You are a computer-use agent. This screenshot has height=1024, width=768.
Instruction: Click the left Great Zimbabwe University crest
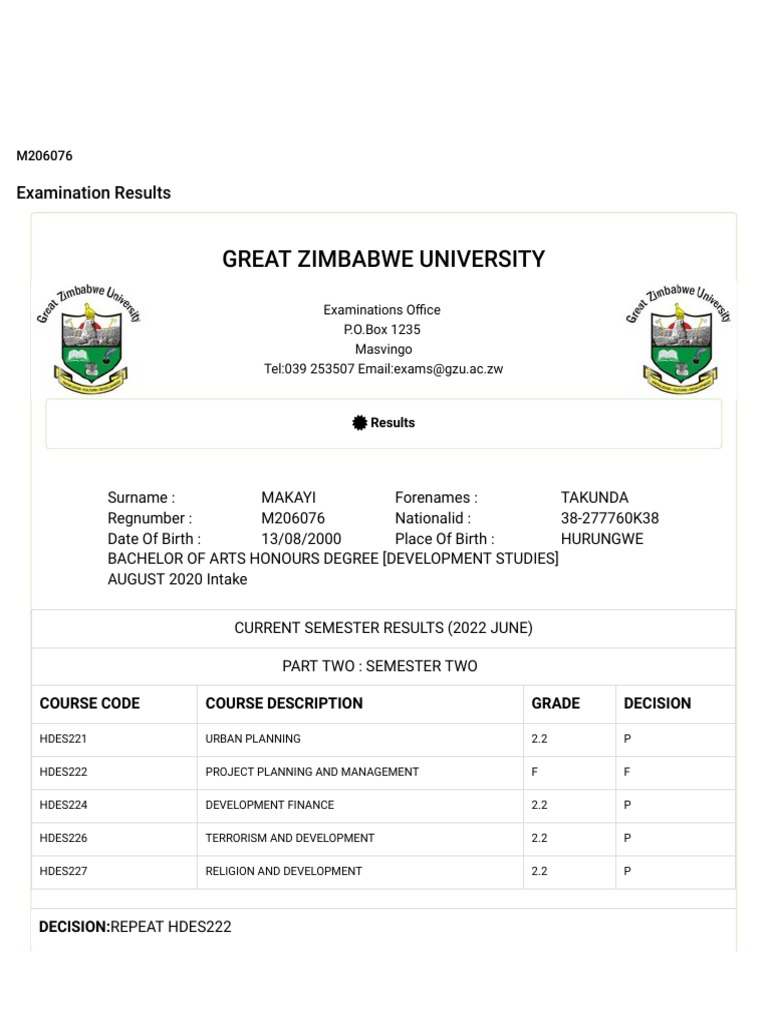click(x=88, y=339)
